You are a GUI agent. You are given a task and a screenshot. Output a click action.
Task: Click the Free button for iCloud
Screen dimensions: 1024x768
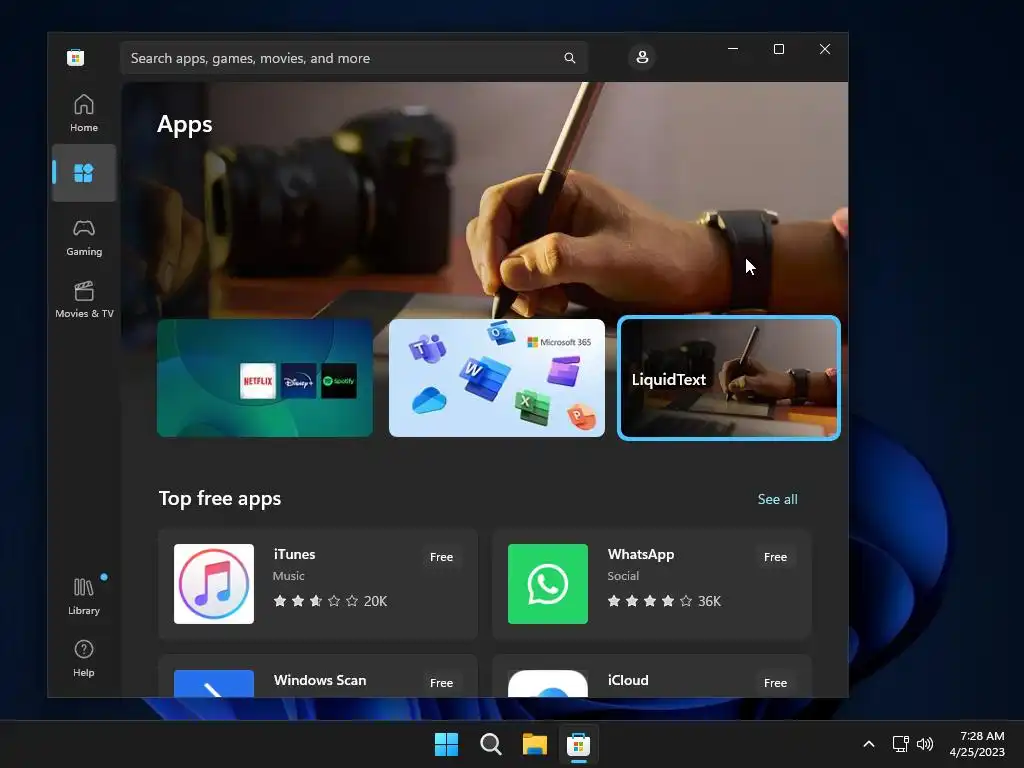point(775,682)
